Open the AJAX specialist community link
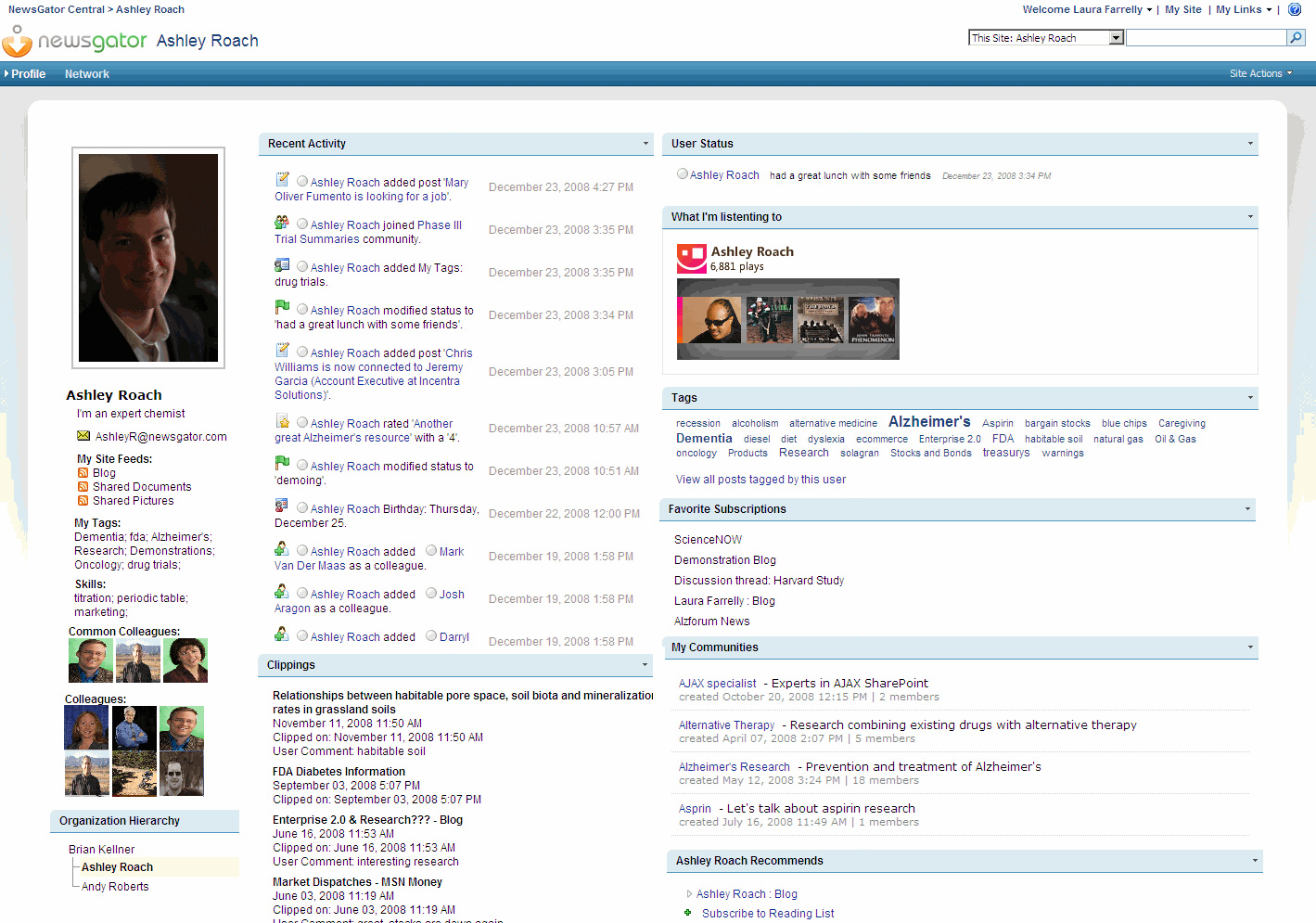1316x923 pixels. click(717, 684)
